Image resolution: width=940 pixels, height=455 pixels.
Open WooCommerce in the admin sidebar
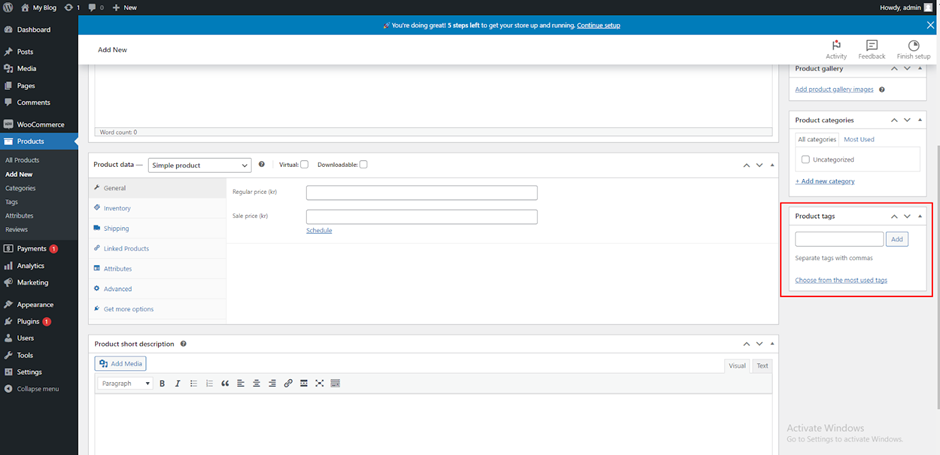click(x=40, y=125)
